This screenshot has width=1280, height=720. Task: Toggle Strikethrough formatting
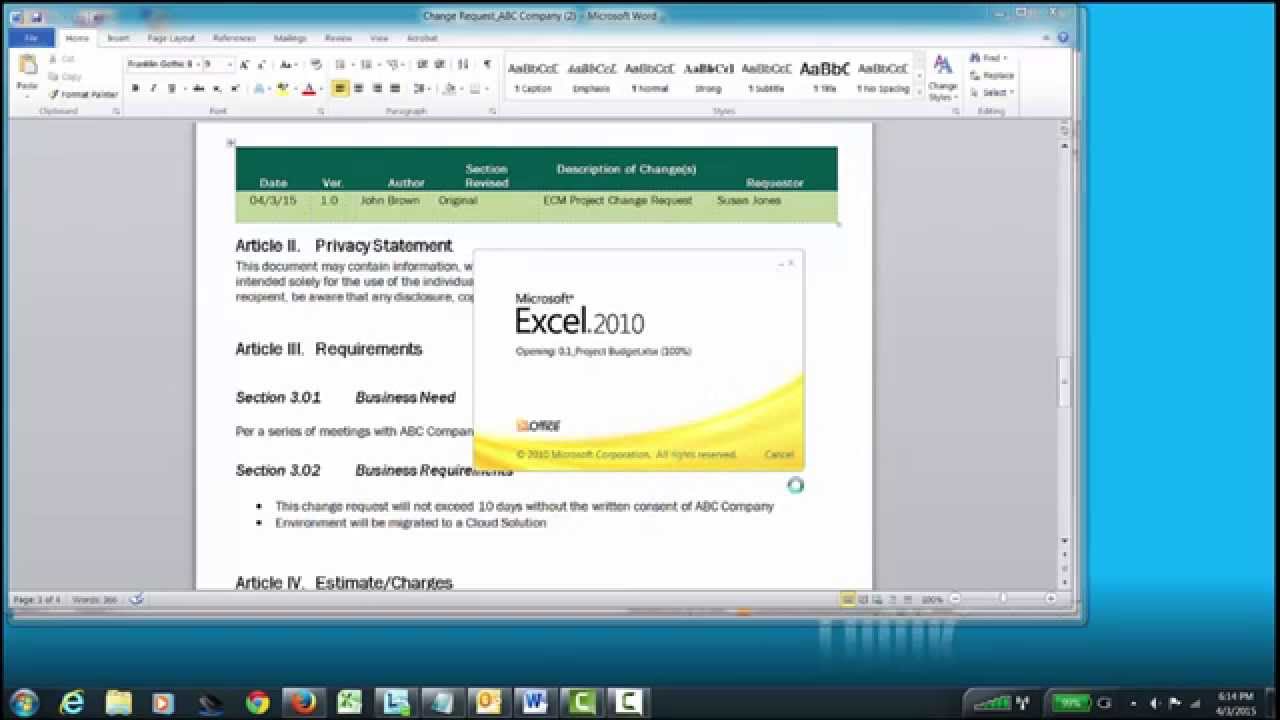click(x=198, y=89)
